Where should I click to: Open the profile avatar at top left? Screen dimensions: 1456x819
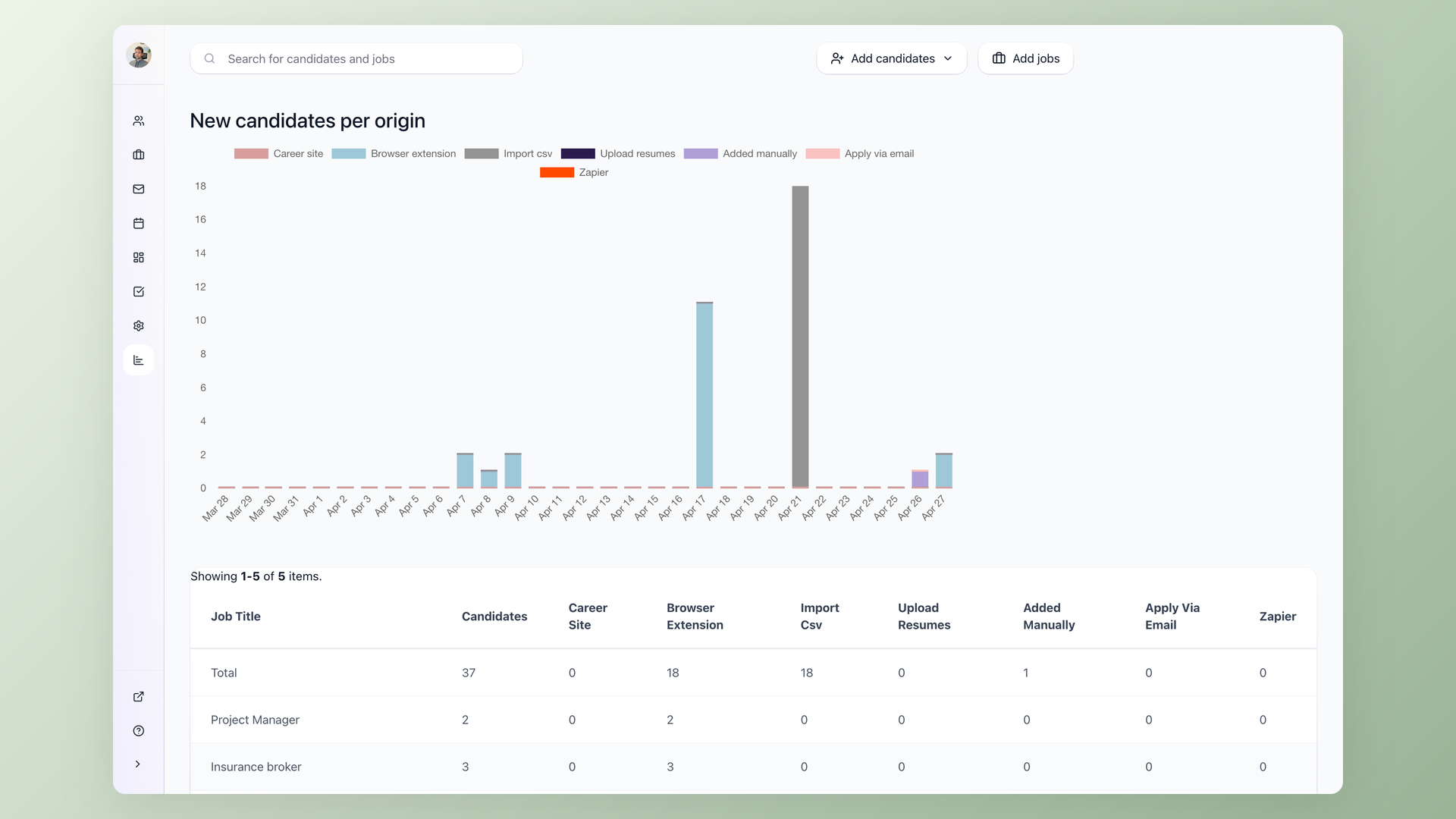click(x=139, y=55)
